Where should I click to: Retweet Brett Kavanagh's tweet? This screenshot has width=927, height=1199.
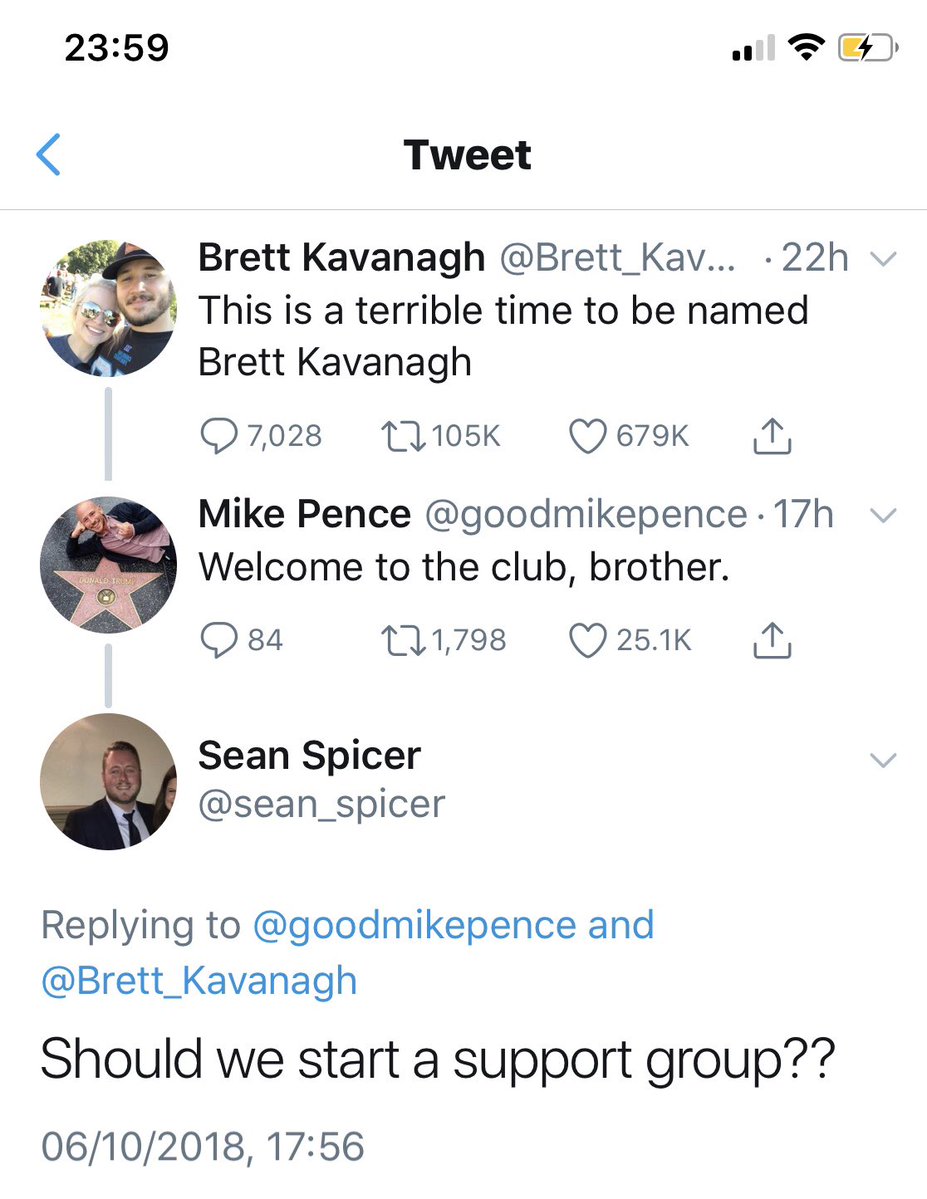(x=403, y=437)
